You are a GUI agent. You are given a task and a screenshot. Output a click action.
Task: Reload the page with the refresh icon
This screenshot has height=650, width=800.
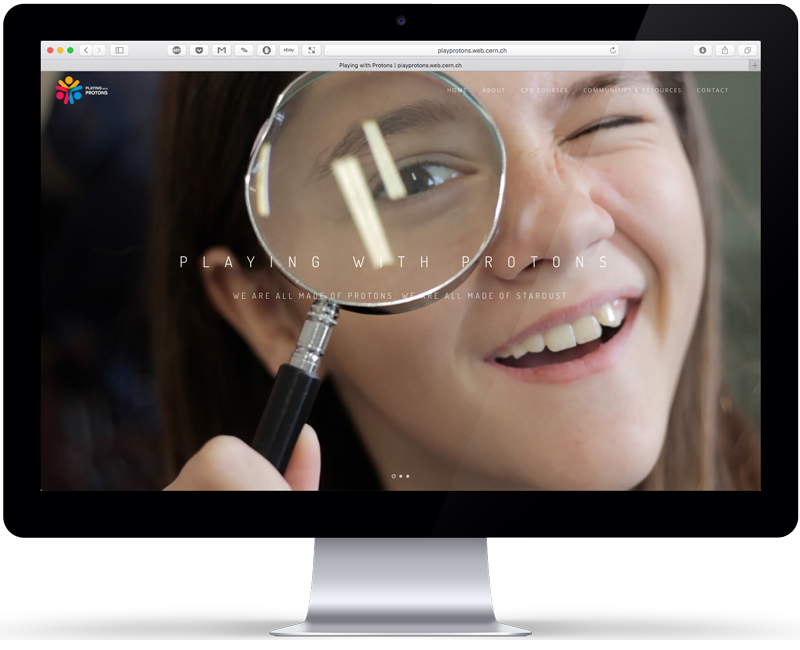[613, 50]
